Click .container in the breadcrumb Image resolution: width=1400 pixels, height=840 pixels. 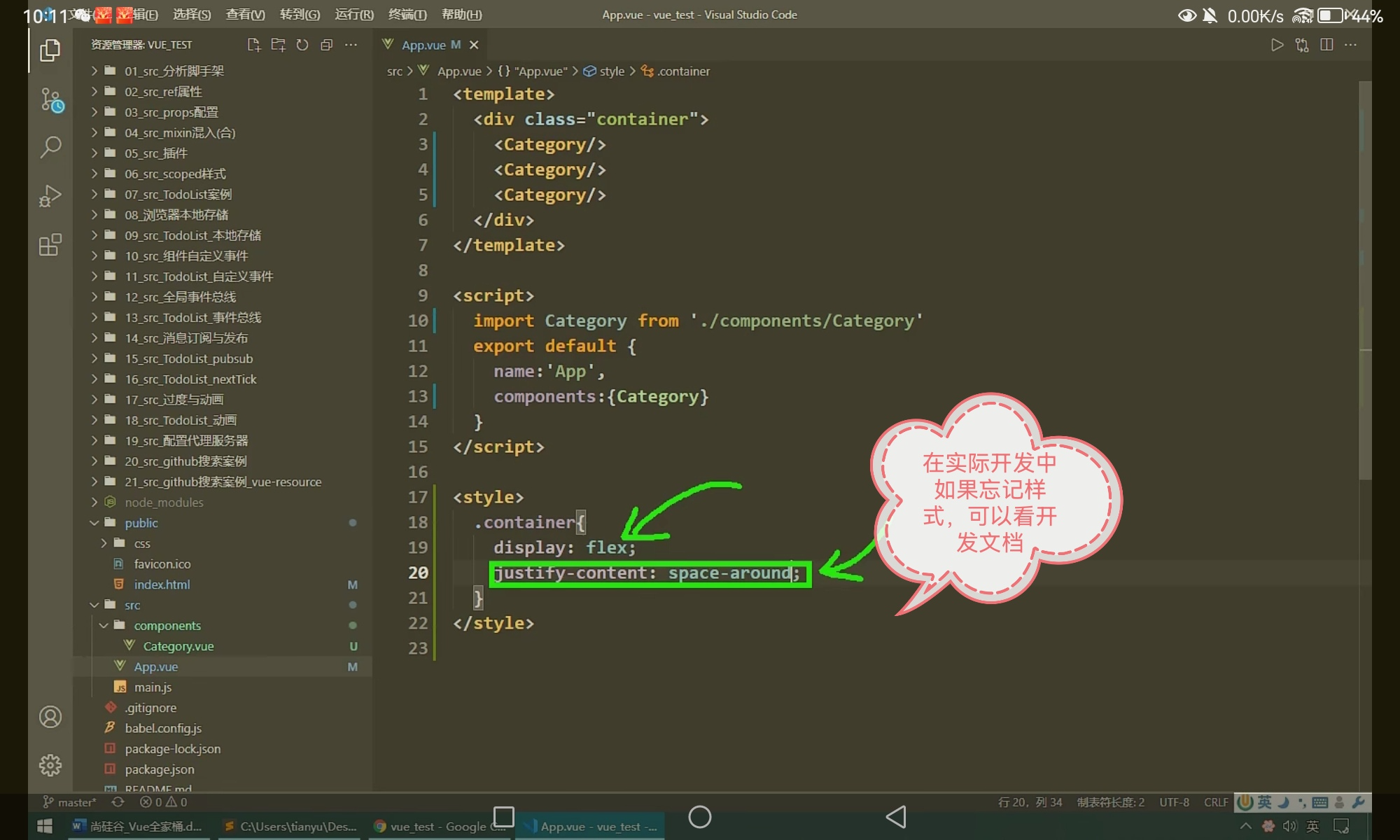point(682,71)
